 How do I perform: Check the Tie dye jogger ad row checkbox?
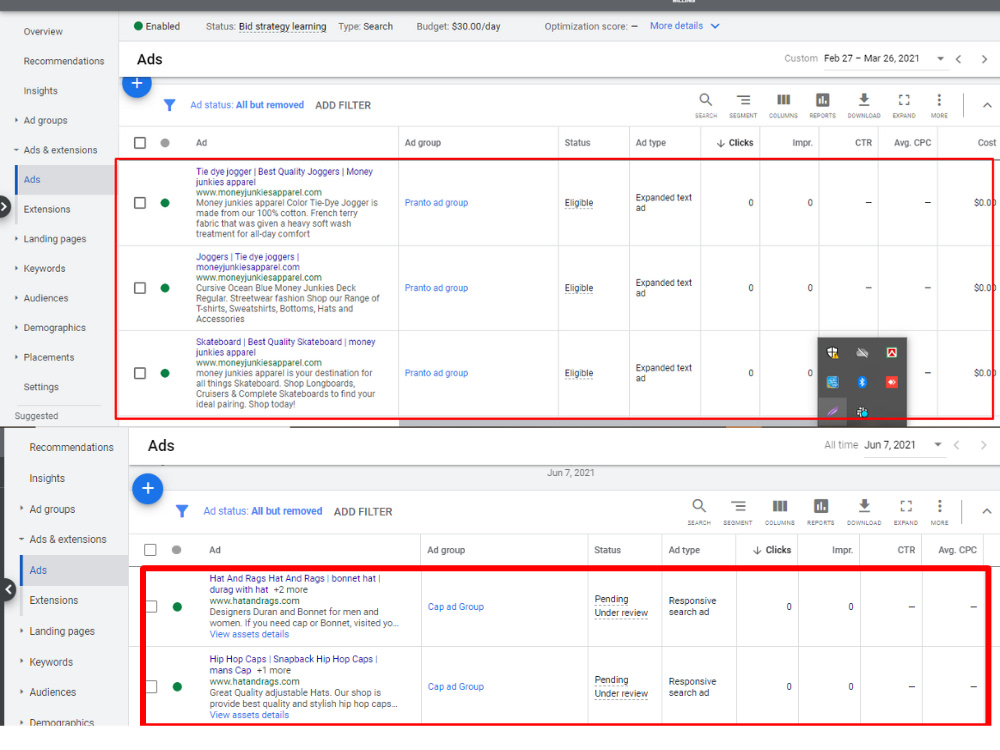coord(140,203)
